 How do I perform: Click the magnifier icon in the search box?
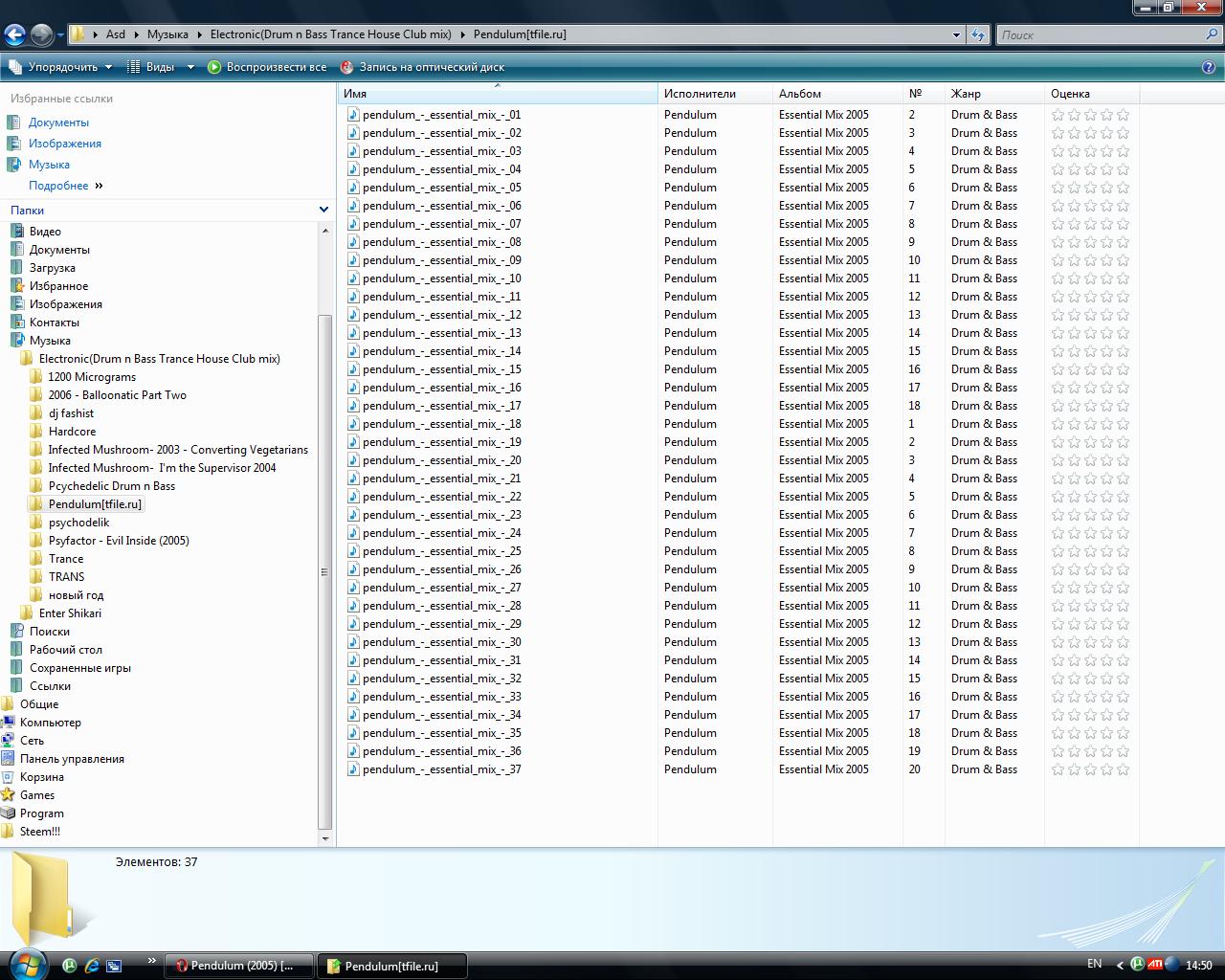pos(1213,34)
